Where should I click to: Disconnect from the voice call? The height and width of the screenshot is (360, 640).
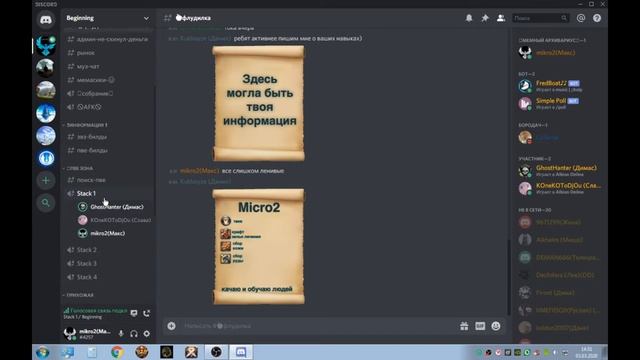coord(147,313)
